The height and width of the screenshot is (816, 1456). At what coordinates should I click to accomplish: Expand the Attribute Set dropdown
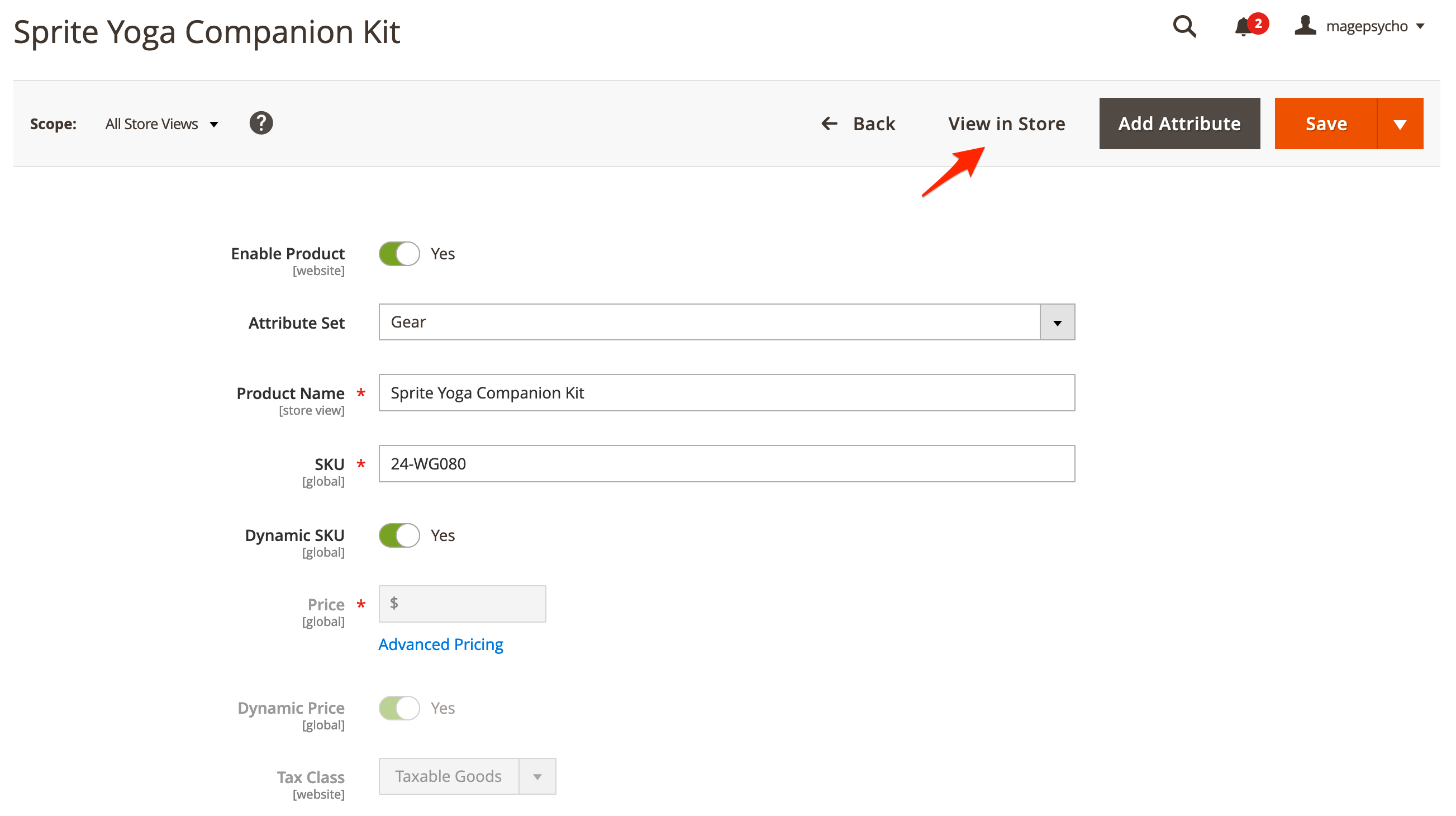[1057, 322]
